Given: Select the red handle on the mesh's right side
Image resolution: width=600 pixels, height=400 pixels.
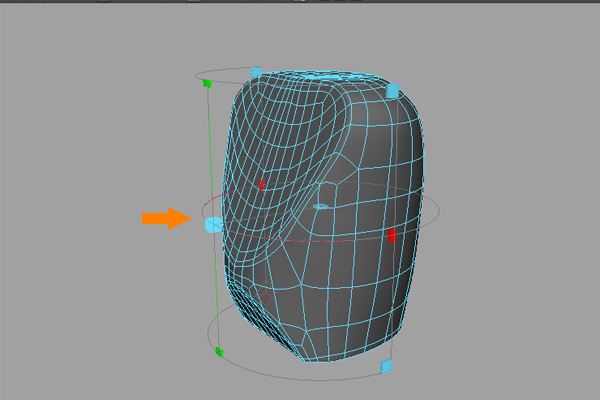Looking at the screenshot, I should point(391,235).
